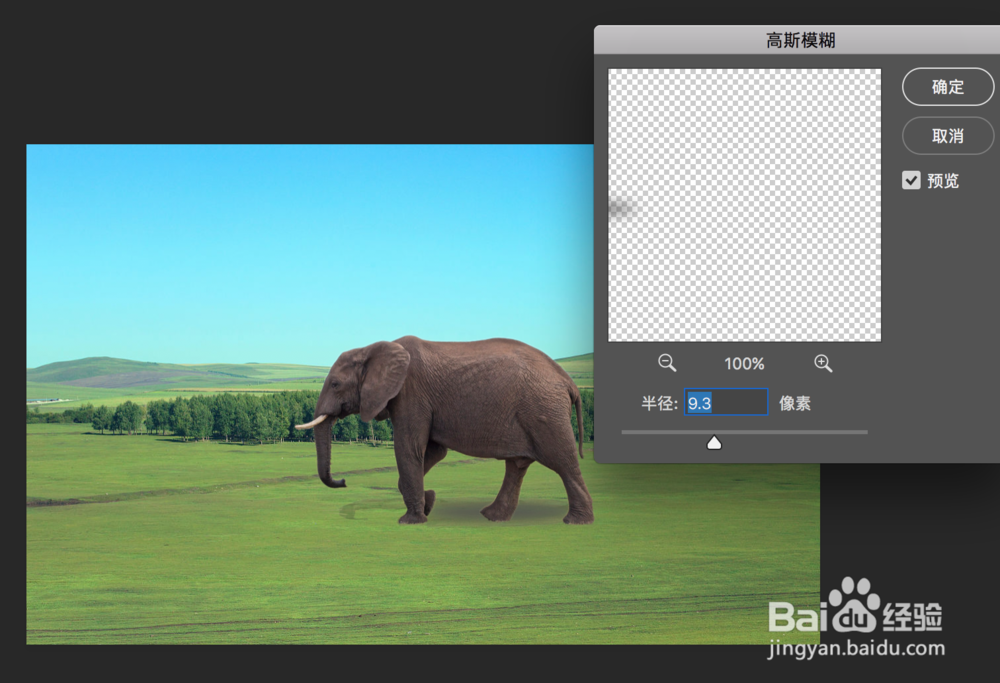Click the 高斯模糊 dialog title bar

tap(797, 40)
